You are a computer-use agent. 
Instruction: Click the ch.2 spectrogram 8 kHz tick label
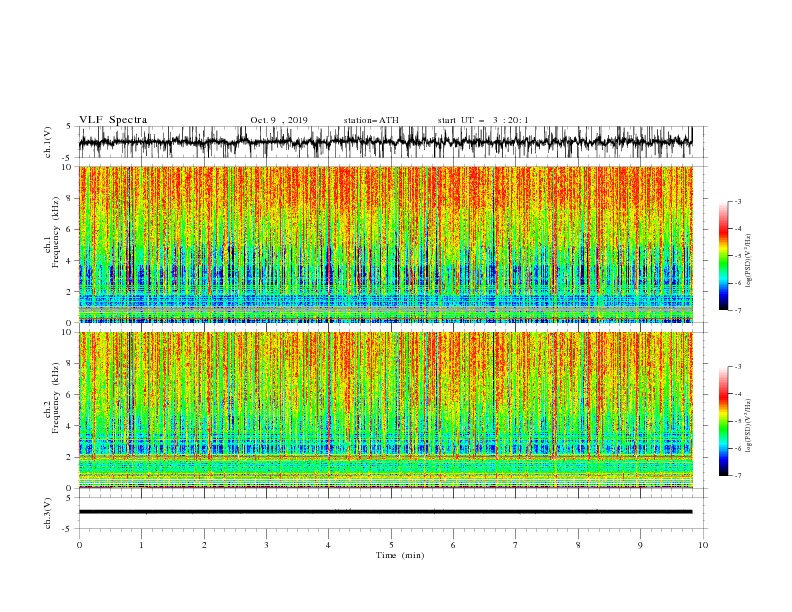[70, 364]
